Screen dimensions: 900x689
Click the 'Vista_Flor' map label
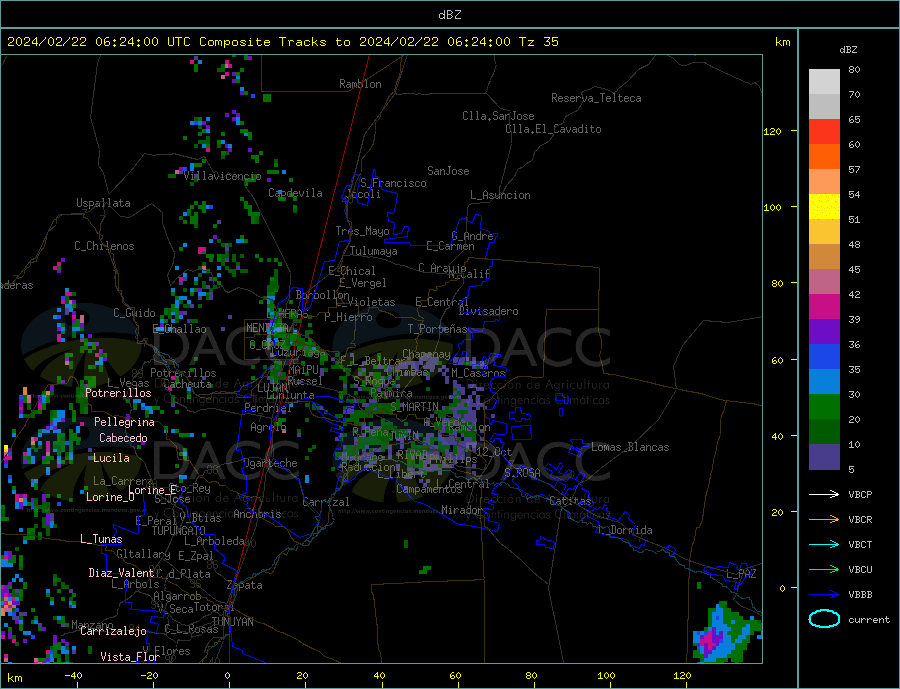[x=130, y=657]
